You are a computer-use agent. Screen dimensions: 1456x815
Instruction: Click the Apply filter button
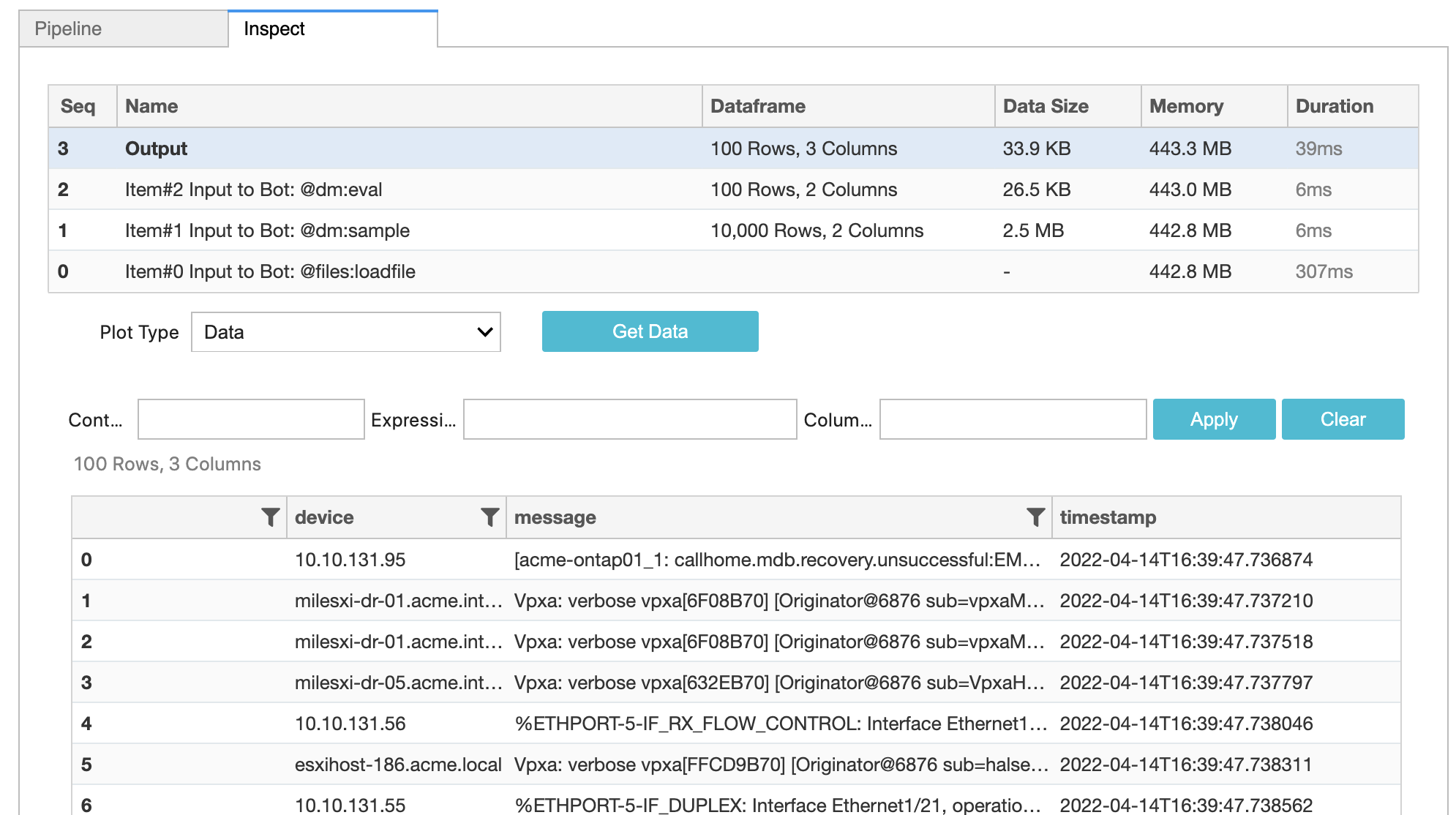coord(1214,419)
